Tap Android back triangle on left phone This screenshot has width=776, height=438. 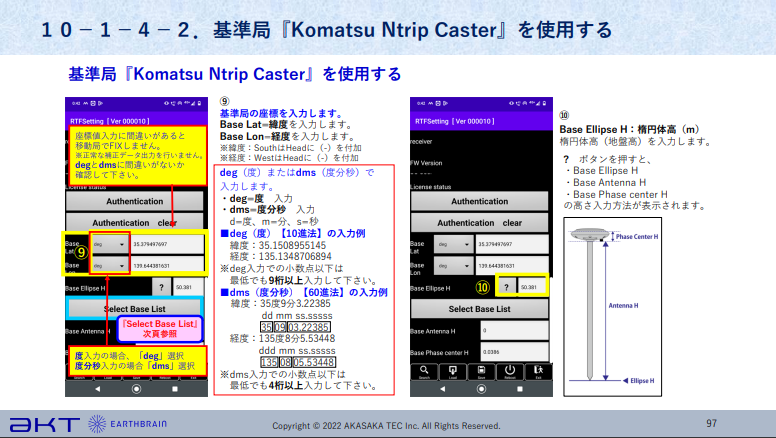[x=97, y=389]
